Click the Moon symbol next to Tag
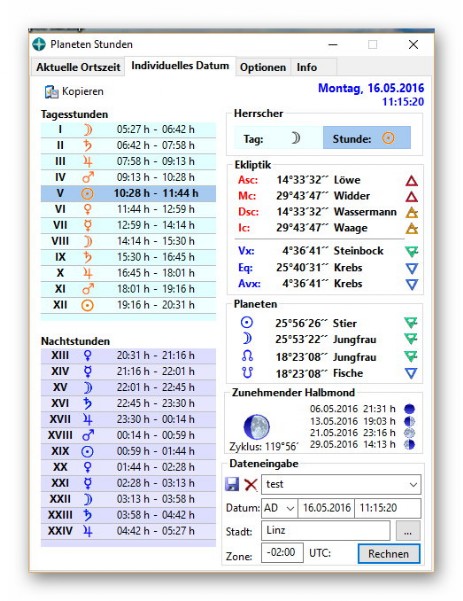The width and height of the screenshot is (463, 601). pos(295,138)
